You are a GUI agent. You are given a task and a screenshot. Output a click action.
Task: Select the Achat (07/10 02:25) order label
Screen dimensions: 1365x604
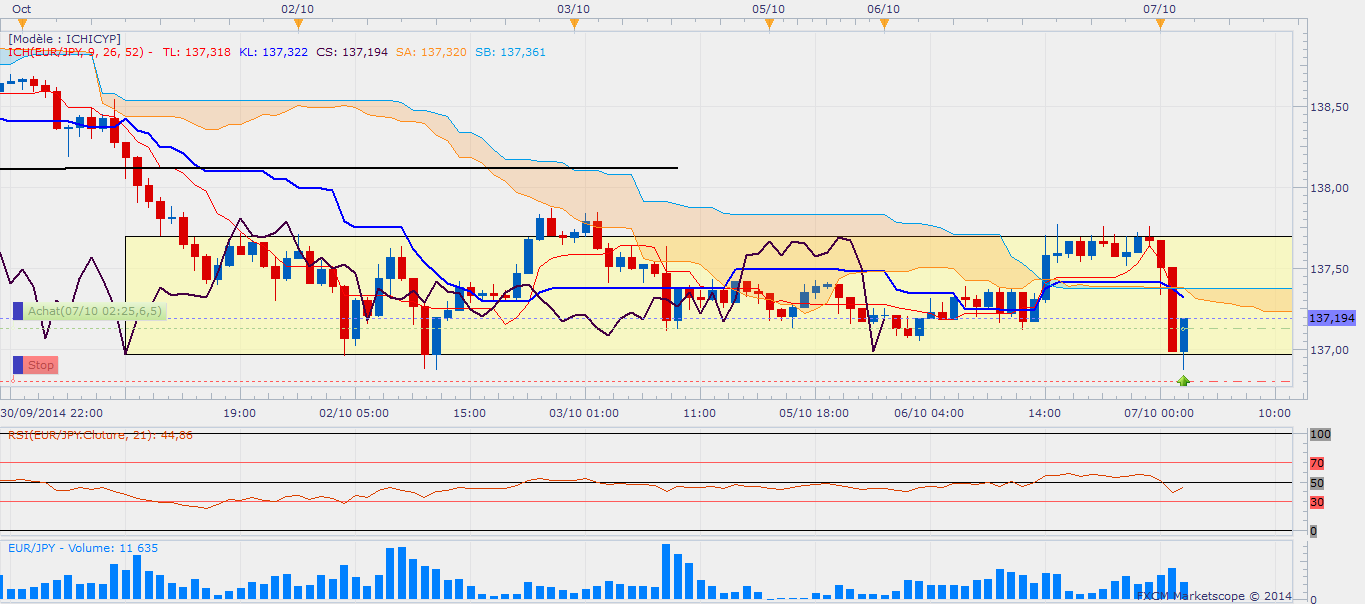point(94,311)
